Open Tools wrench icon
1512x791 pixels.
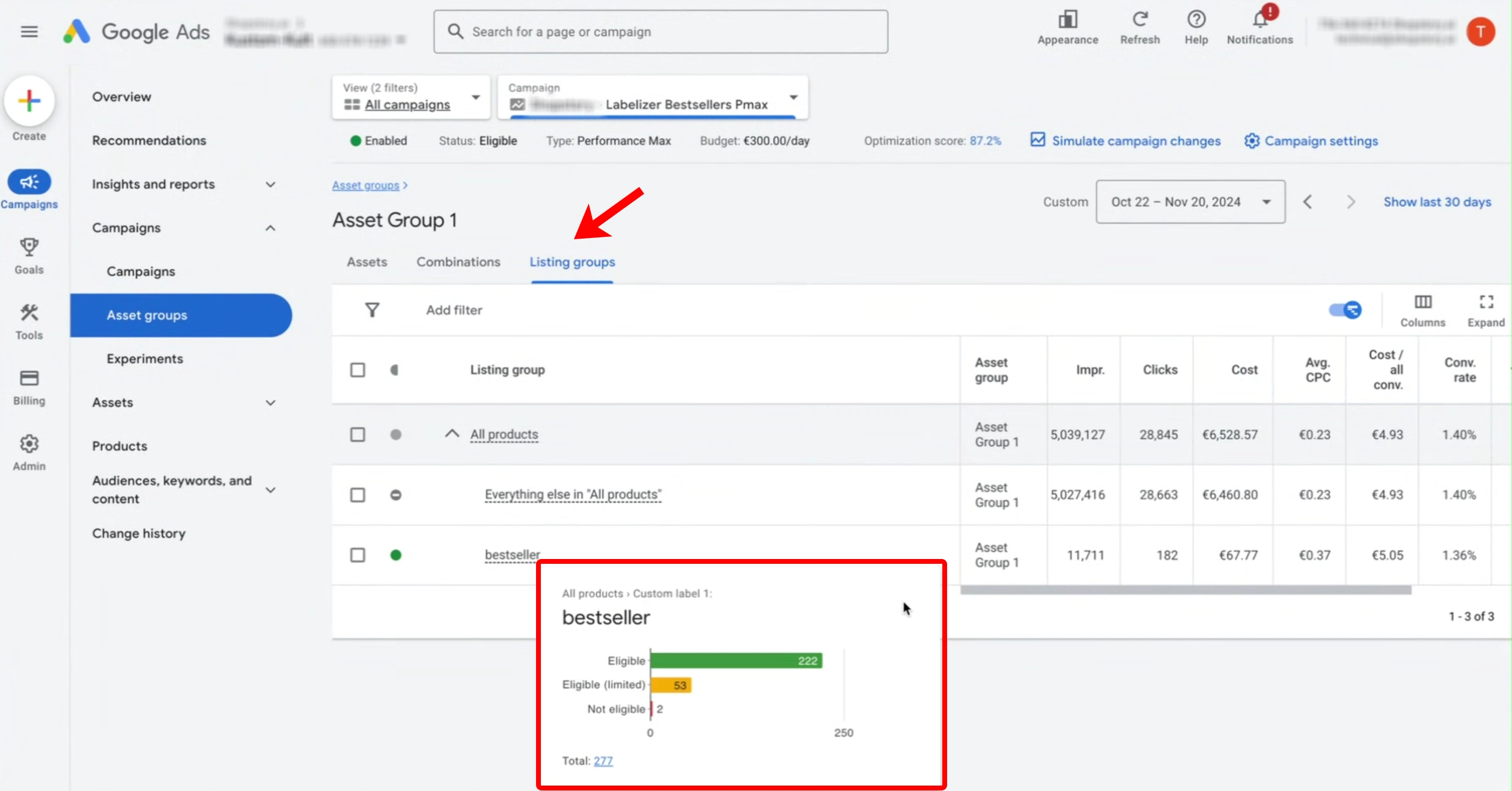pyautogui.click(x=29, y=313)
